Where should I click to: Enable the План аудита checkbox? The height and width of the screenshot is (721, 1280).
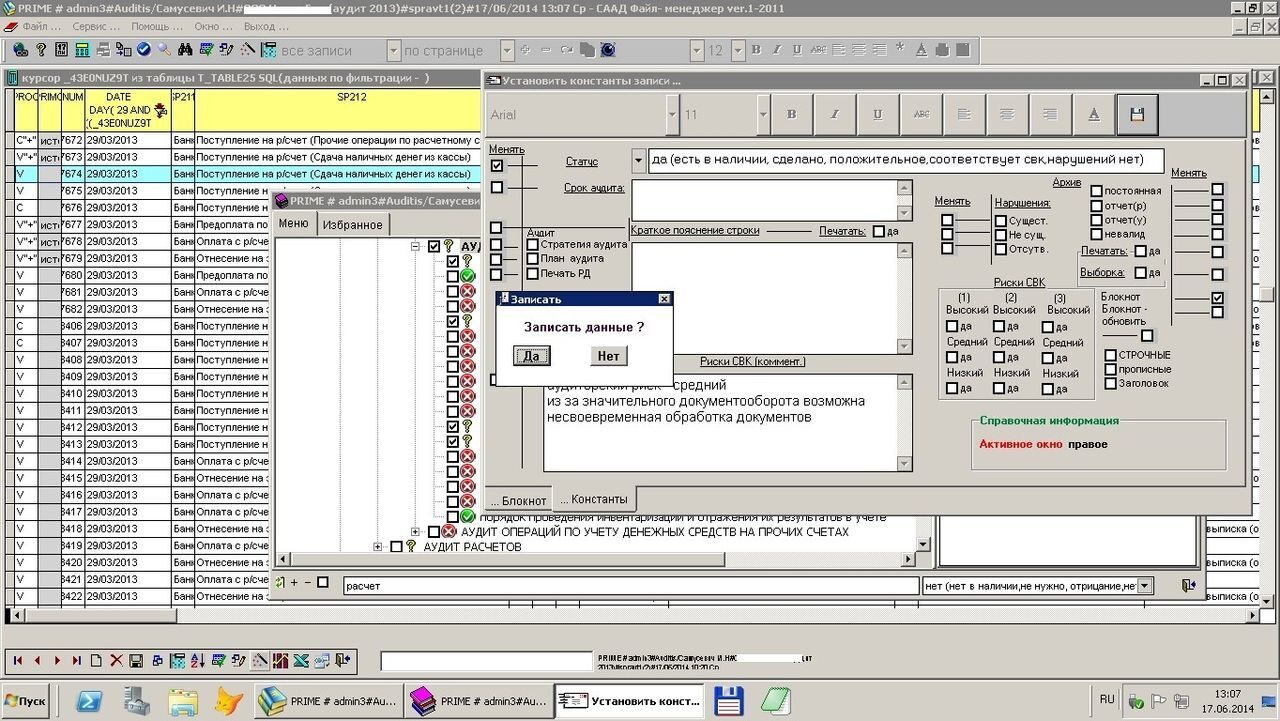click(x=533, y=258)
